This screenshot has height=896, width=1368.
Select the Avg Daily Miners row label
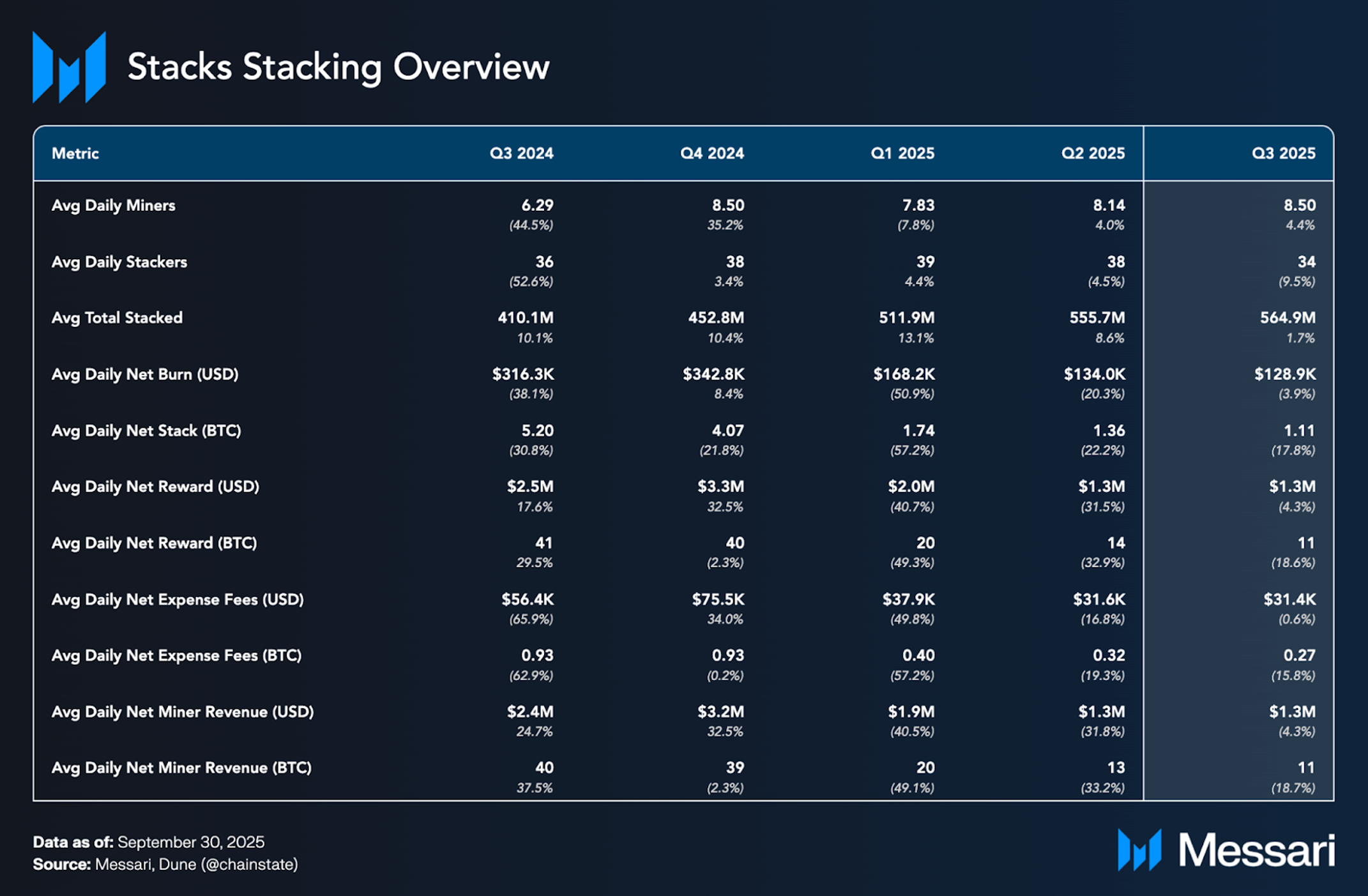tap(113, 206)
